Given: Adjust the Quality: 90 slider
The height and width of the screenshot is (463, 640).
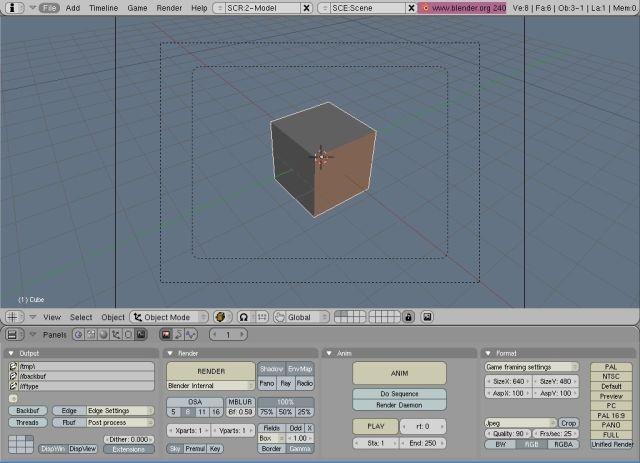Looking at the screenshot, I should (x=508, y=434).
